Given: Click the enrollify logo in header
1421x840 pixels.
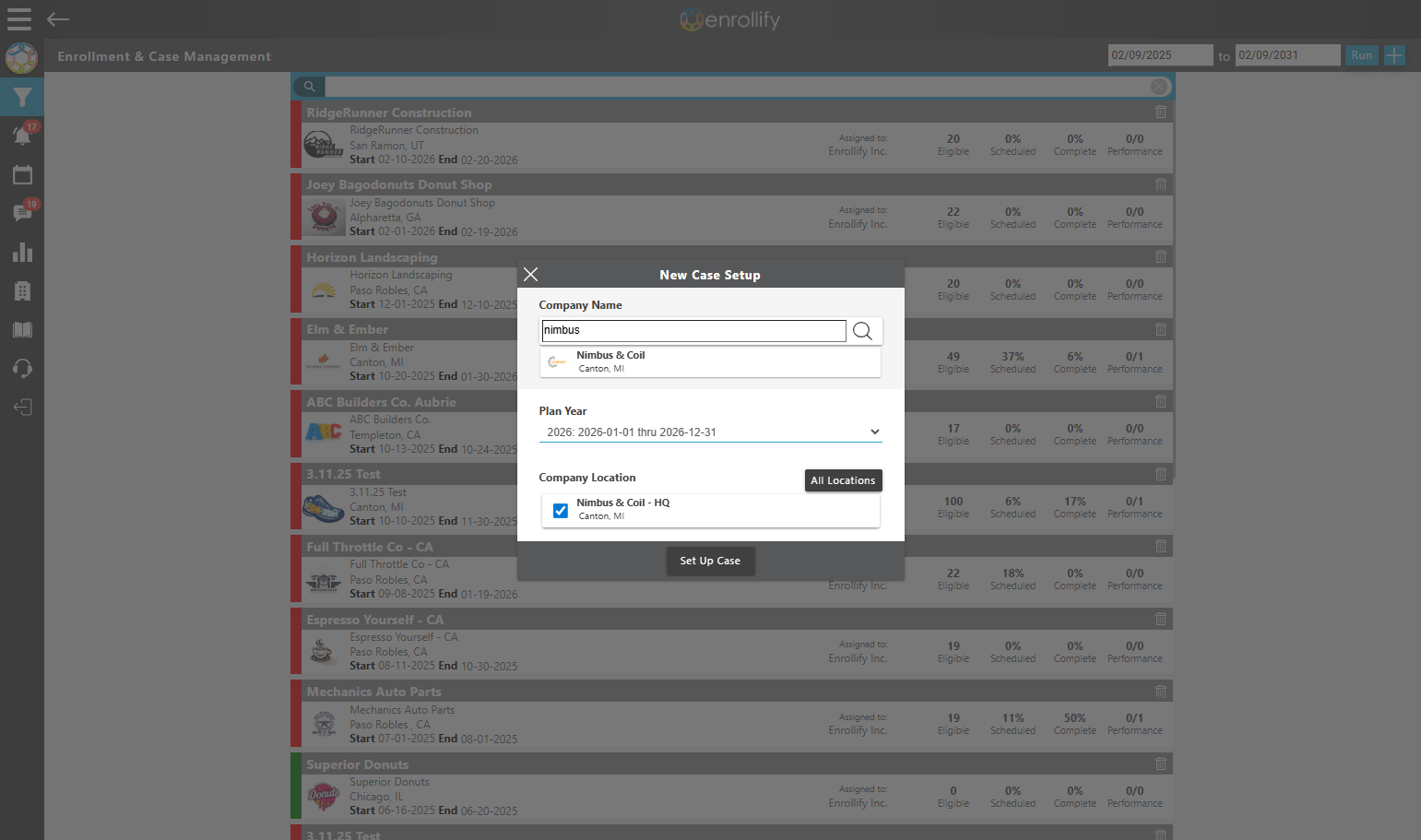Looking at the screenshot, I should click(729, 19).
